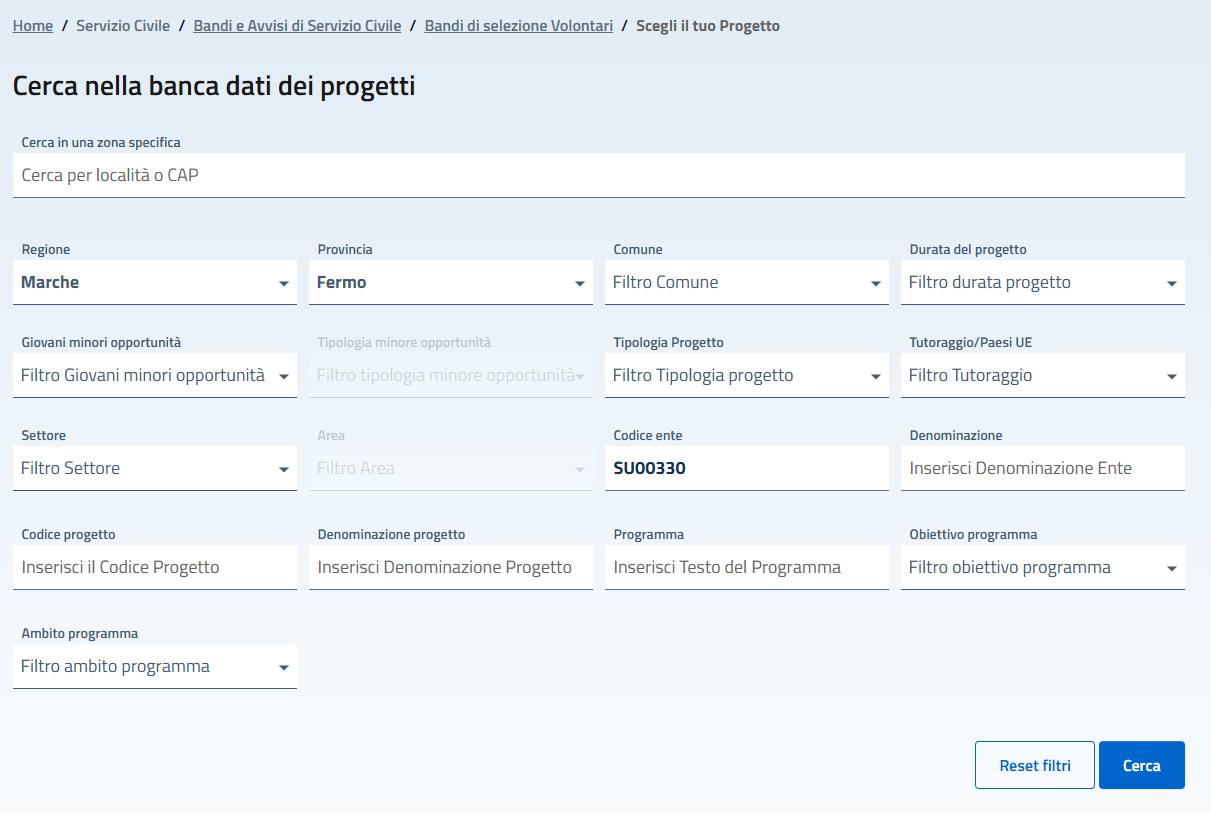Focus the Programma text input
Screen dimensions: 1211x815
click(x=746, y=568)
